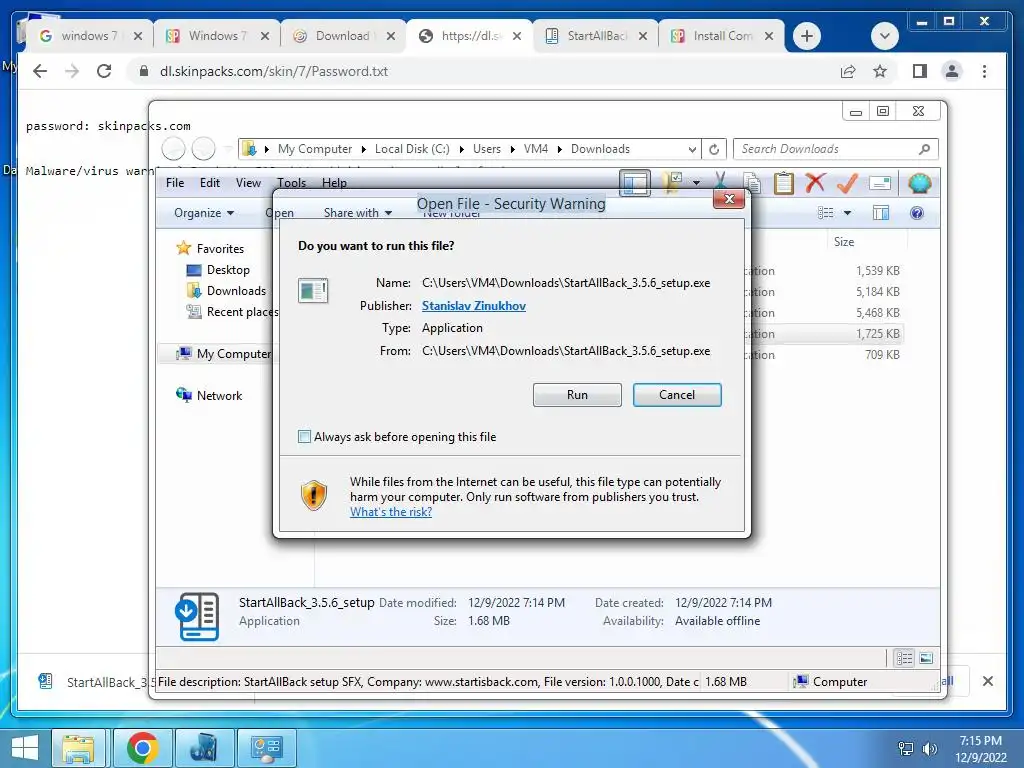Open the Chrome three-dot menu
The image size is (1024, 768).
(984, 71)
